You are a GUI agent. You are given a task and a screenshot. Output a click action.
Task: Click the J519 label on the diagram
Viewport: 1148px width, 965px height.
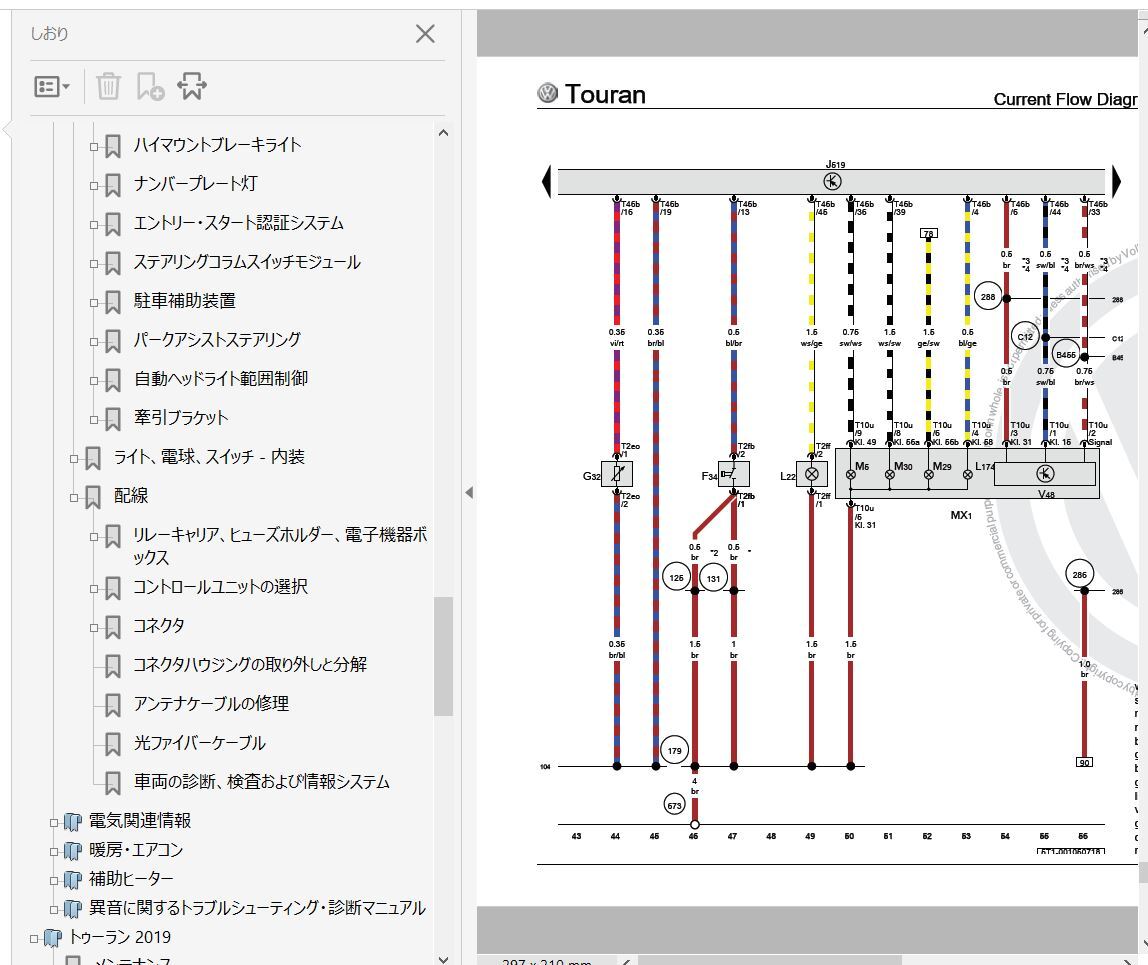(835, 165)
